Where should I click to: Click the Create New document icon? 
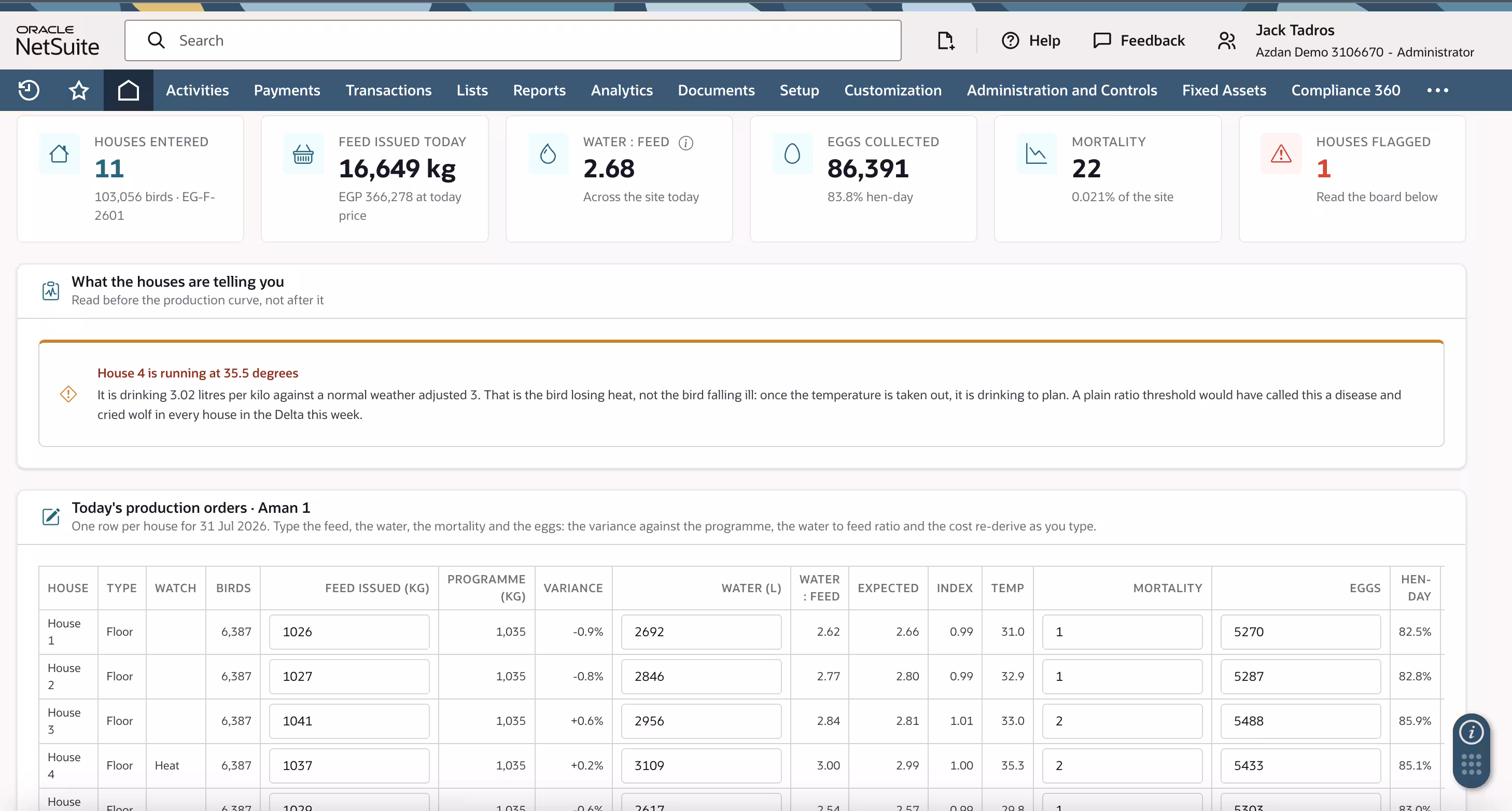[946, 40]
